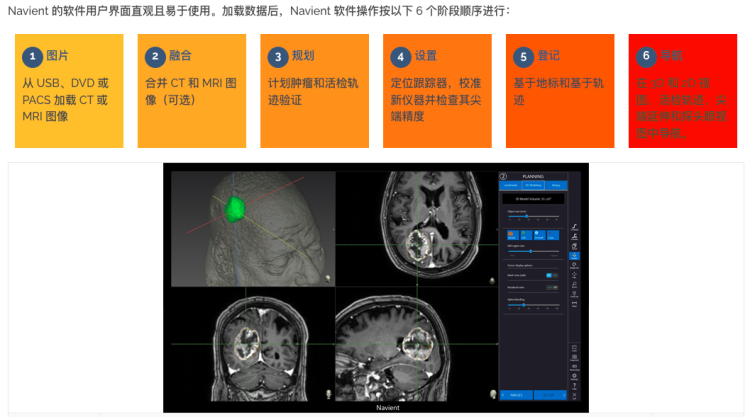Click the numbered circle 5 on 登记 card
750x417 pixels.
point(523,57)
